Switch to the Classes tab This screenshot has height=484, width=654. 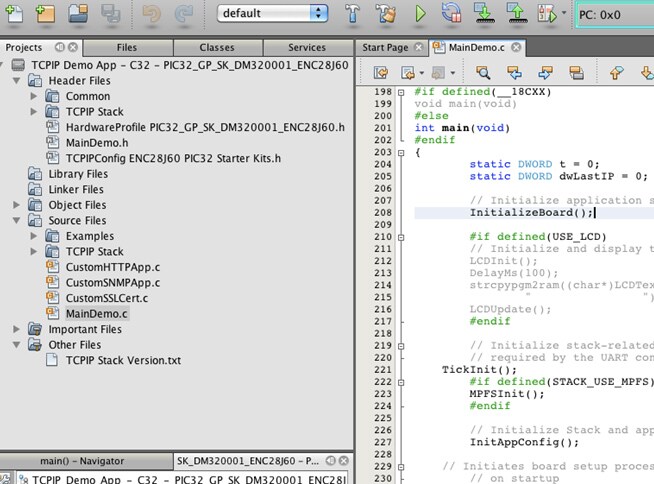217,48
